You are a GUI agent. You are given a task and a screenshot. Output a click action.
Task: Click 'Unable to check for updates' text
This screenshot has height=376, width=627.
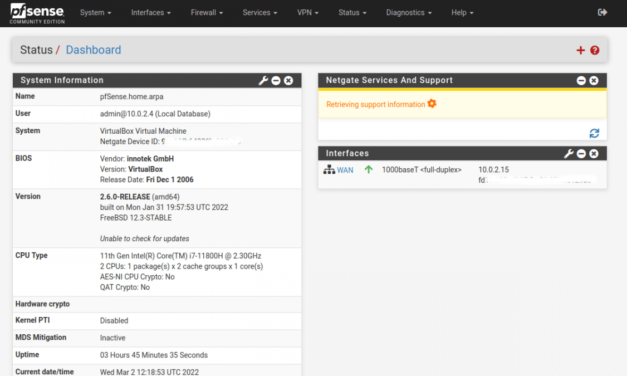pyautogui.click(x=144, y=238)
